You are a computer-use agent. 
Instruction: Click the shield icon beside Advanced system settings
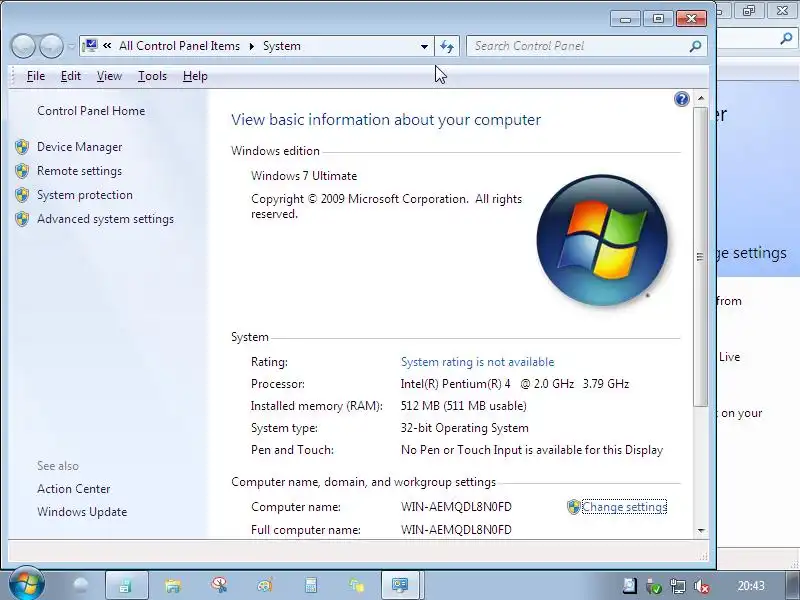tap(22, 219)
